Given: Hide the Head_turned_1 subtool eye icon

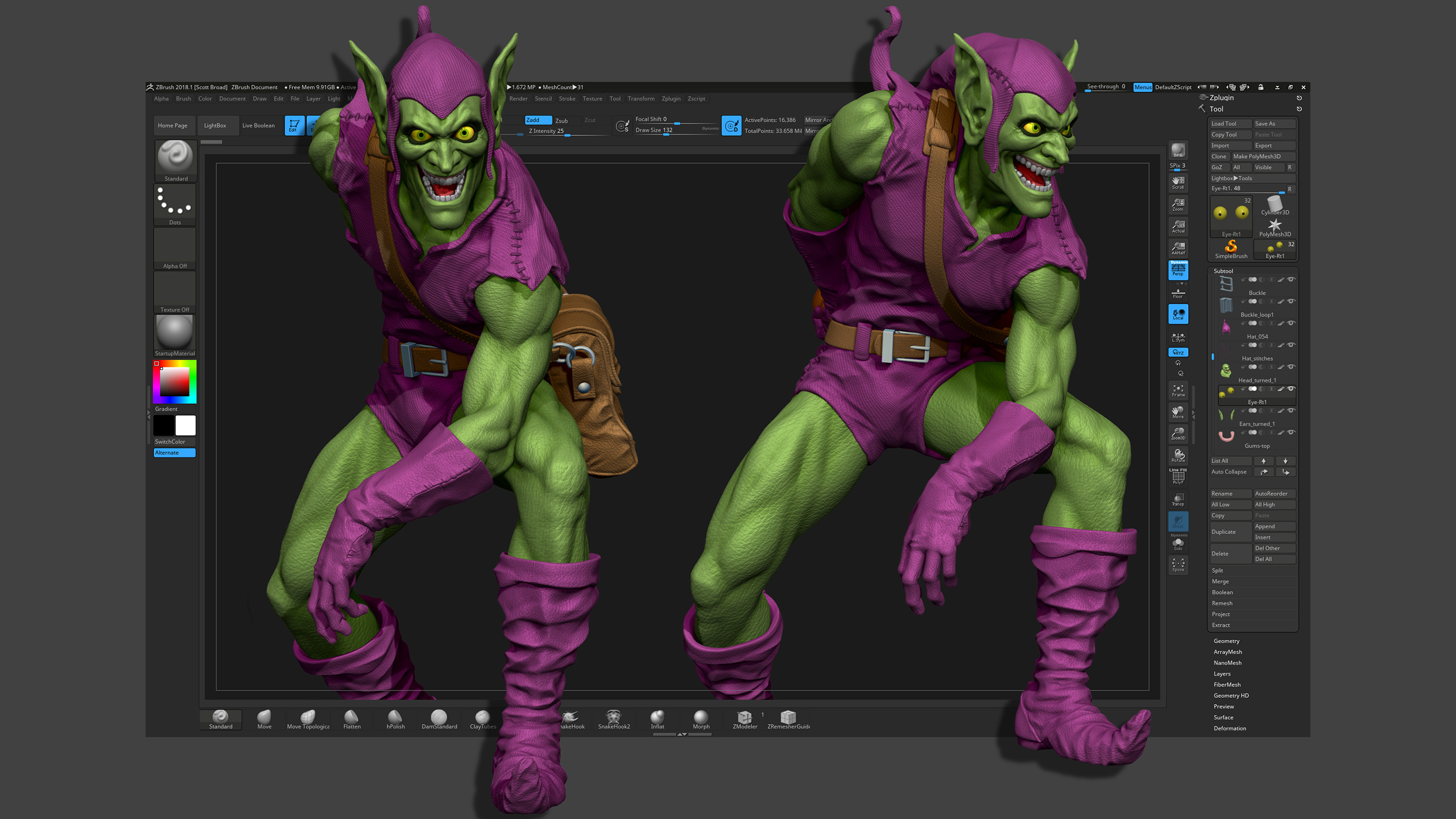Looking at the screenshot, I should (1291, 367).
